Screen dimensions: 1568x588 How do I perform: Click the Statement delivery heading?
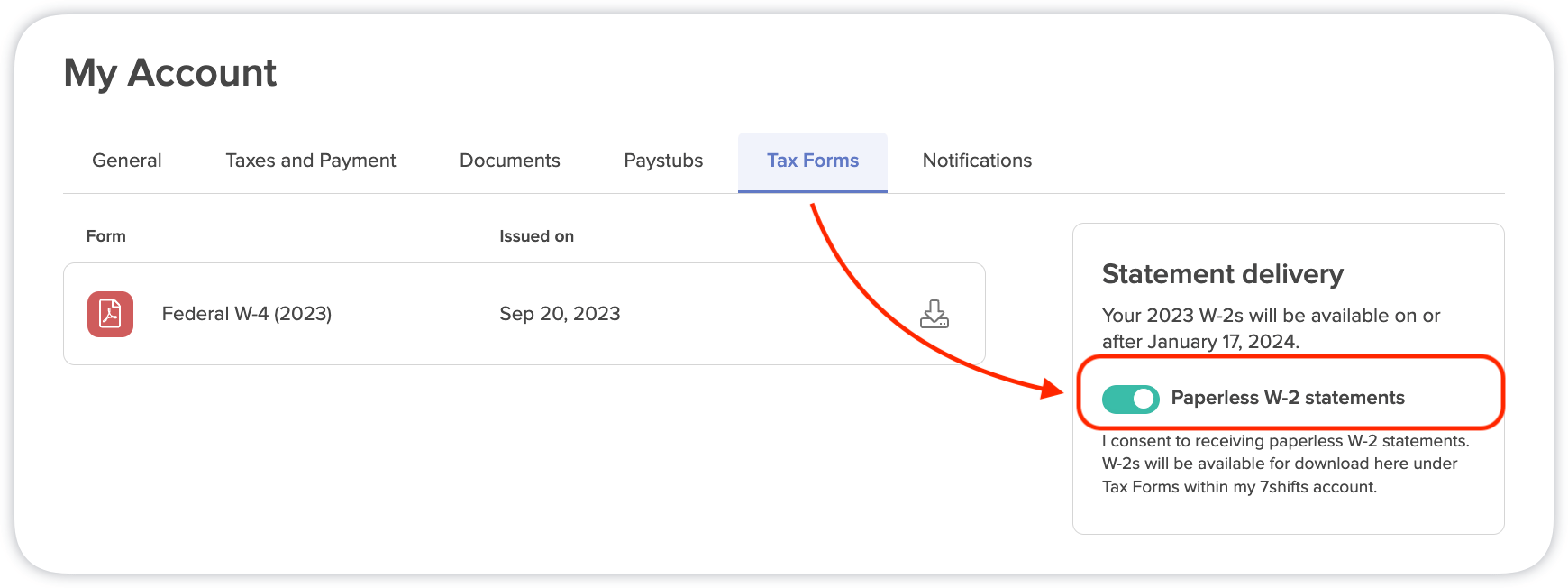(x=1222, y=273)
